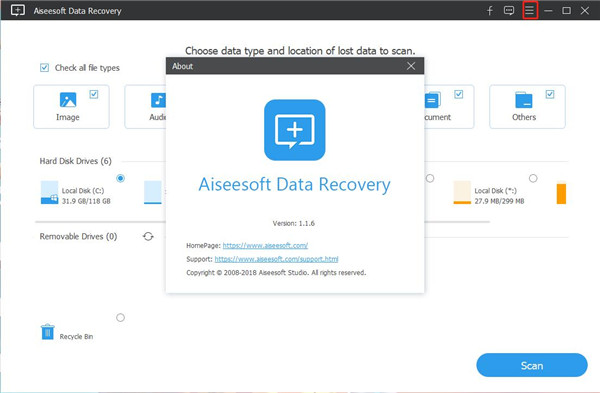Uncheck the Document file type checkbox

[458, 94]
